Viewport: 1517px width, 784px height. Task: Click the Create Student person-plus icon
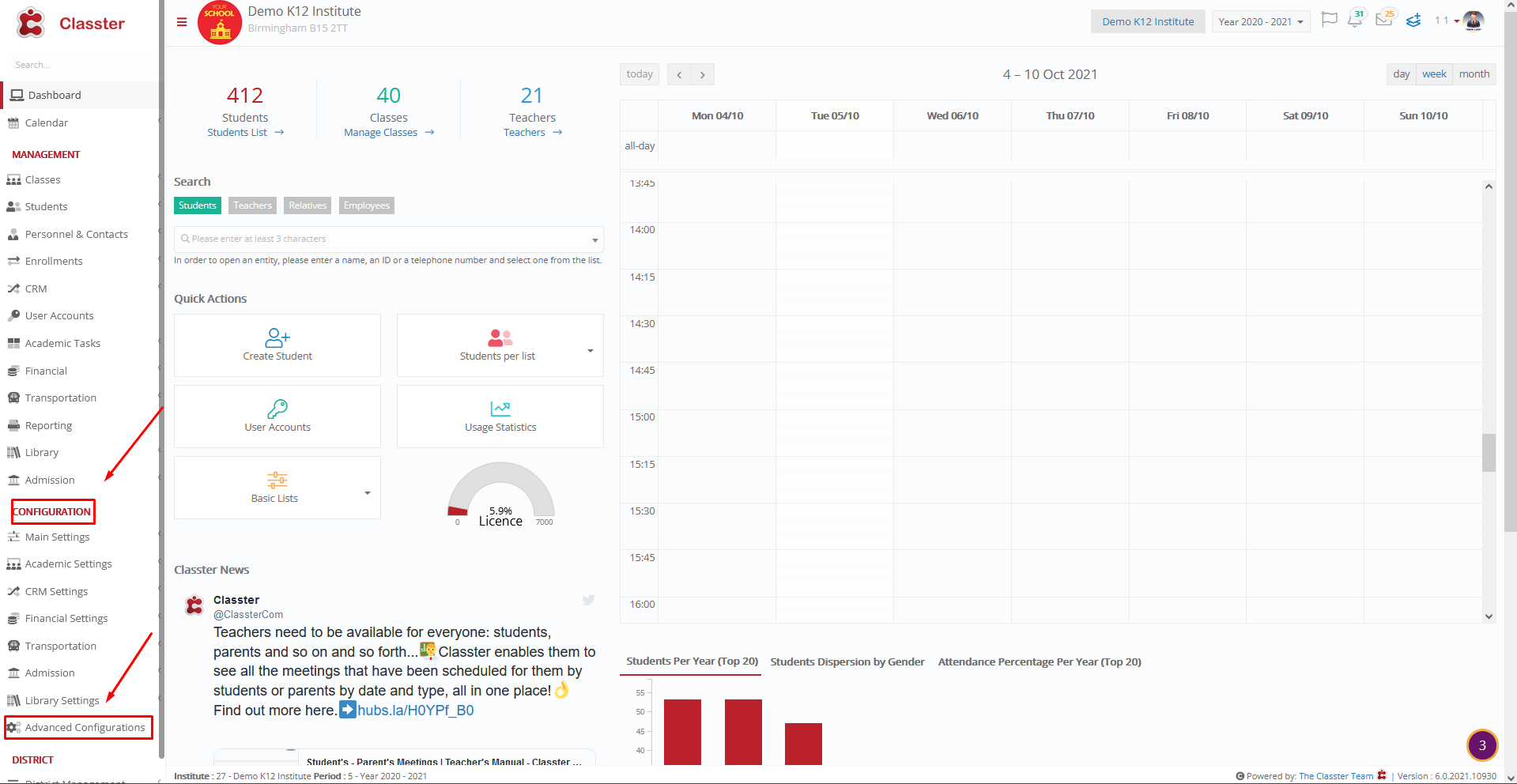(x=277, y=338)
